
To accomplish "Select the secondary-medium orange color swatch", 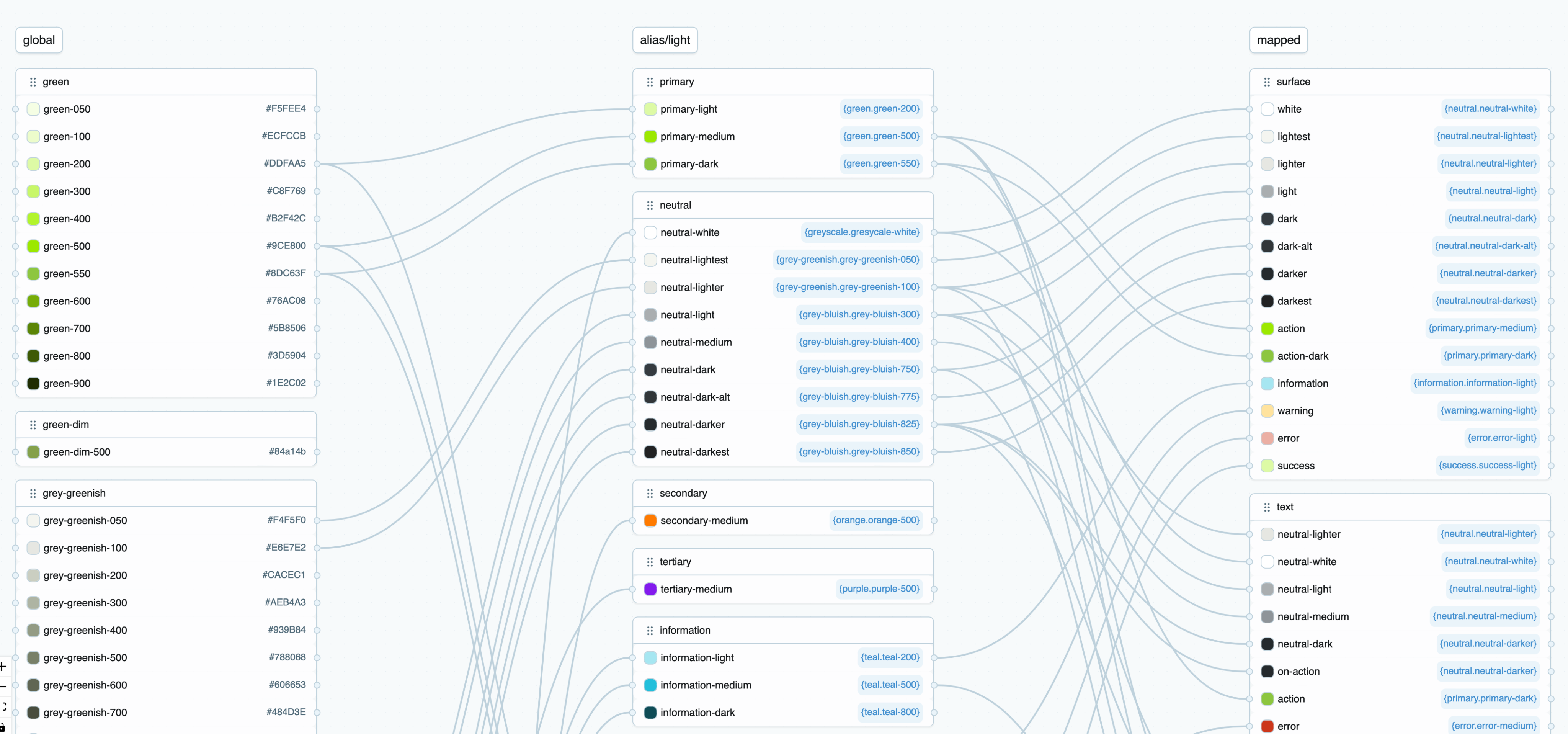I will tap(650, 520).
